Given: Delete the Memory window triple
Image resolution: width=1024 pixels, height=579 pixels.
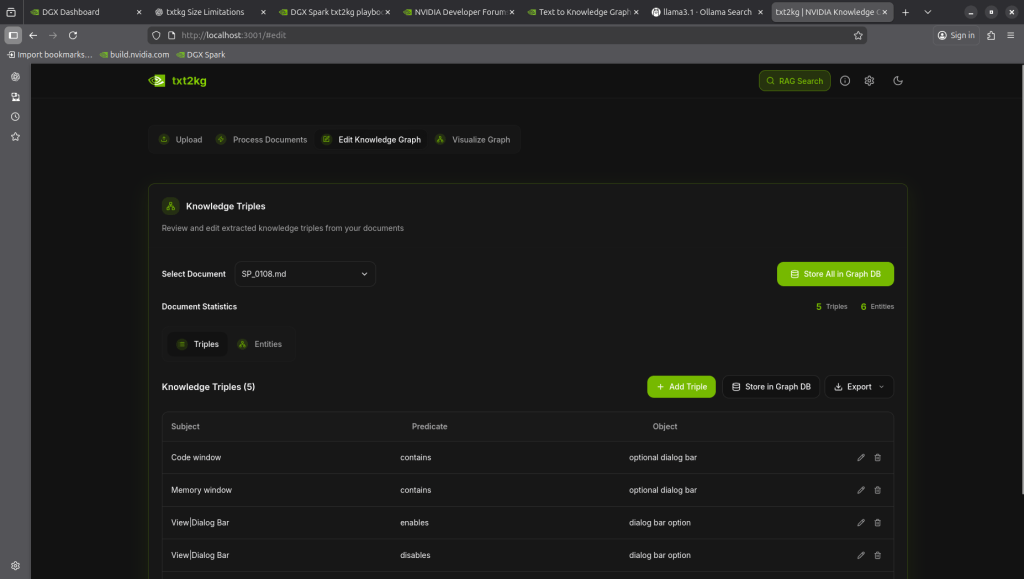Looking at the screenshot, I should (x=878, y=490).
